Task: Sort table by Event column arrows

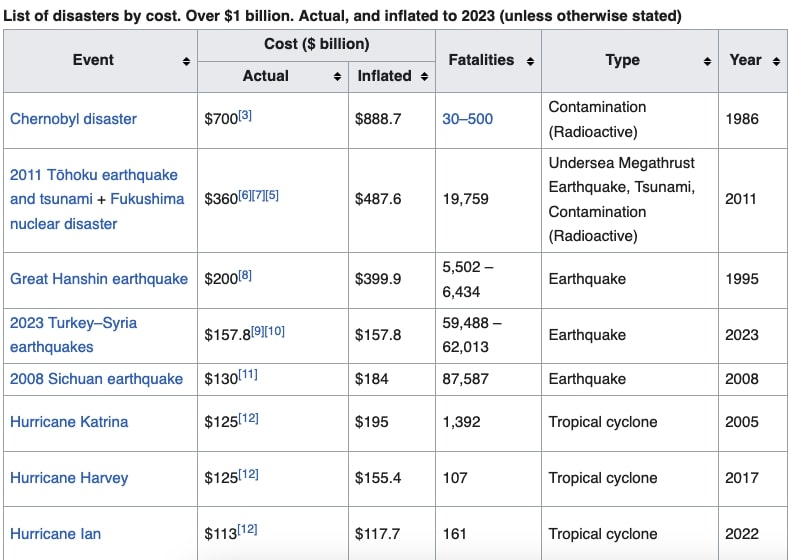Action: click(x=186, y=62)
